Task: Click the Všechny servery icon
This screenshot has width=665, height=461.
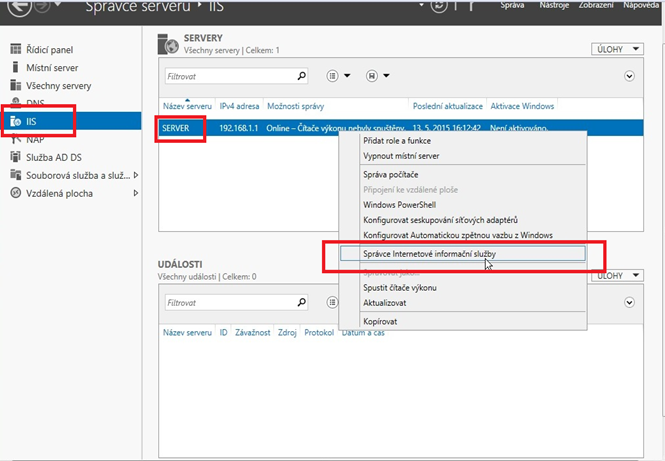Action: point(16,85)
